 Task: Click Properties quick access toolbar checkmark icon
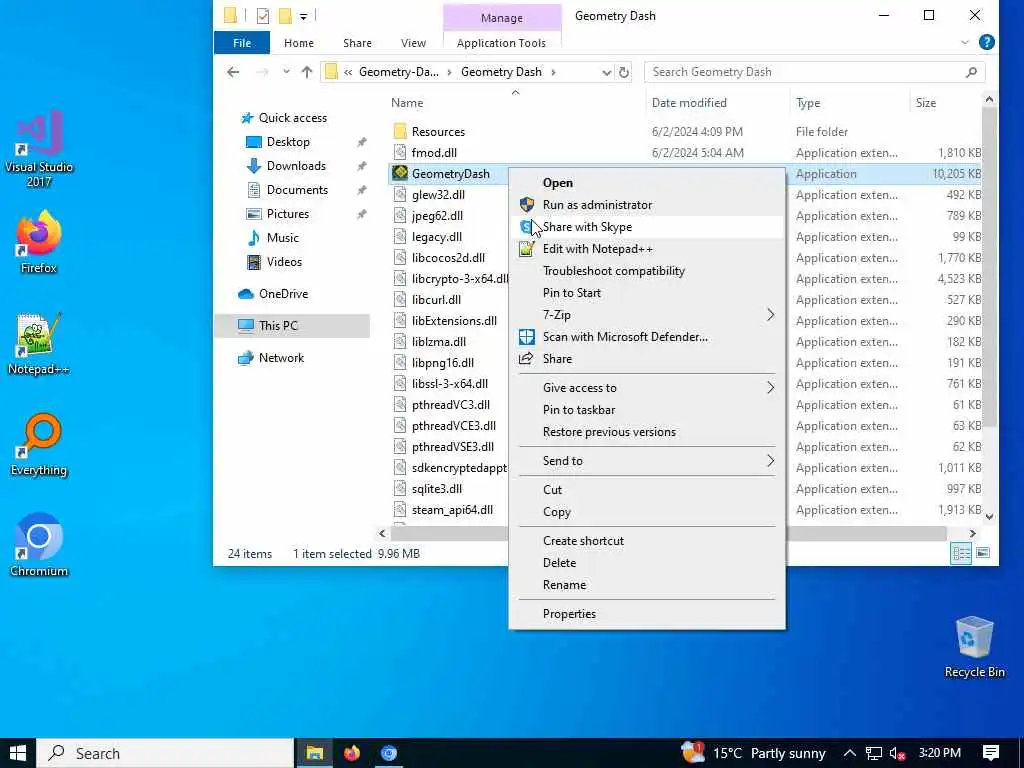(263, 16)
